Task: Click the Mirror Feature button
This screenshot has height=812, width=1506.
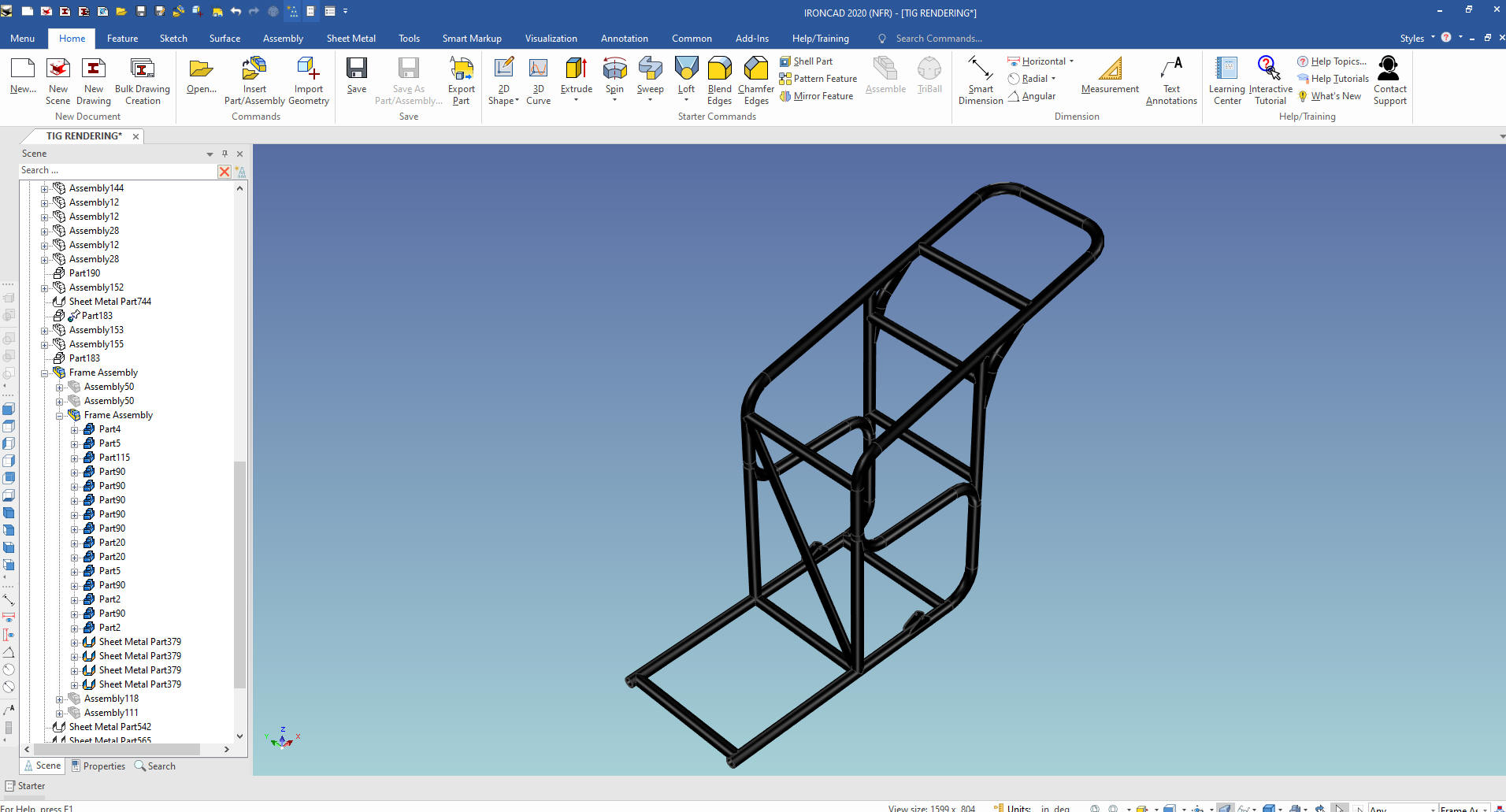Action: 816,96
